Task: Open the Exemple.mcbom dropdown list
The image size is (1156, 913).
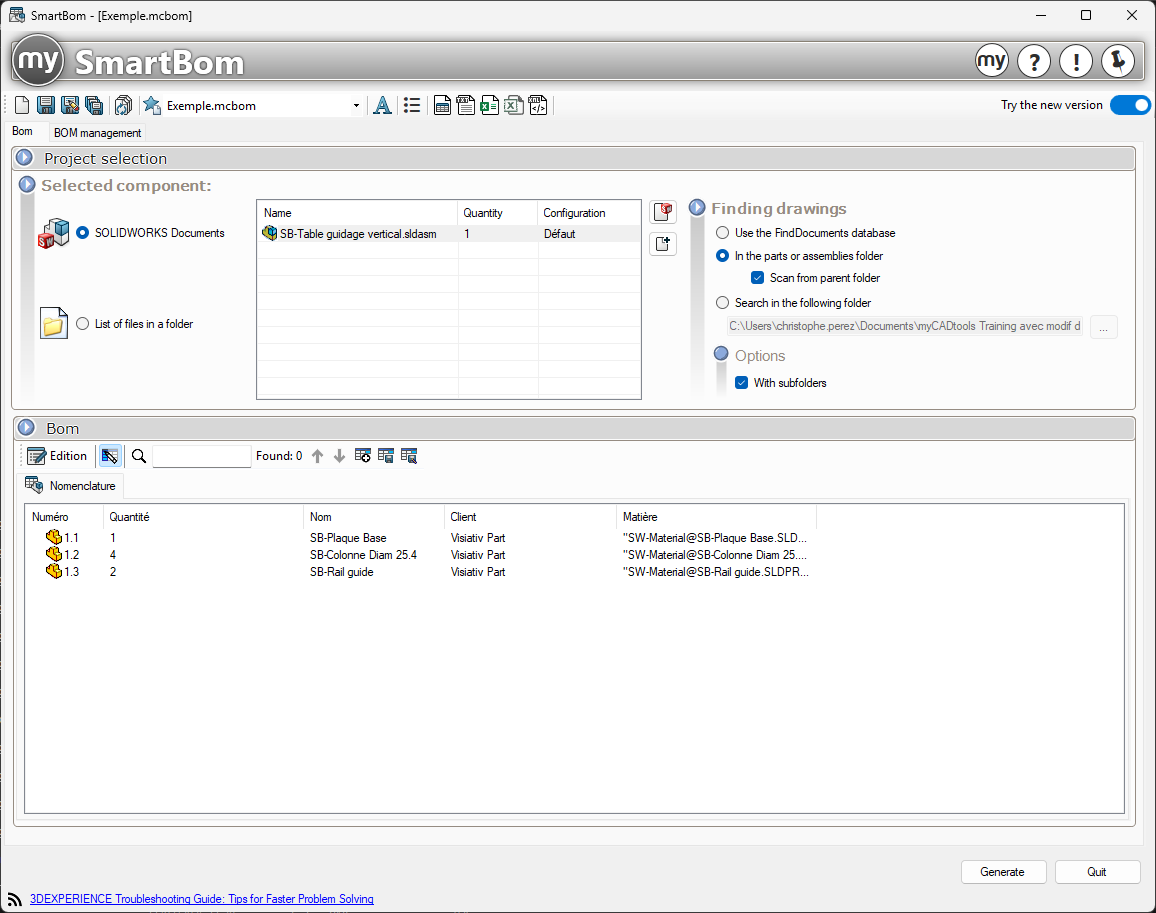Action: [x=357, y=106]
